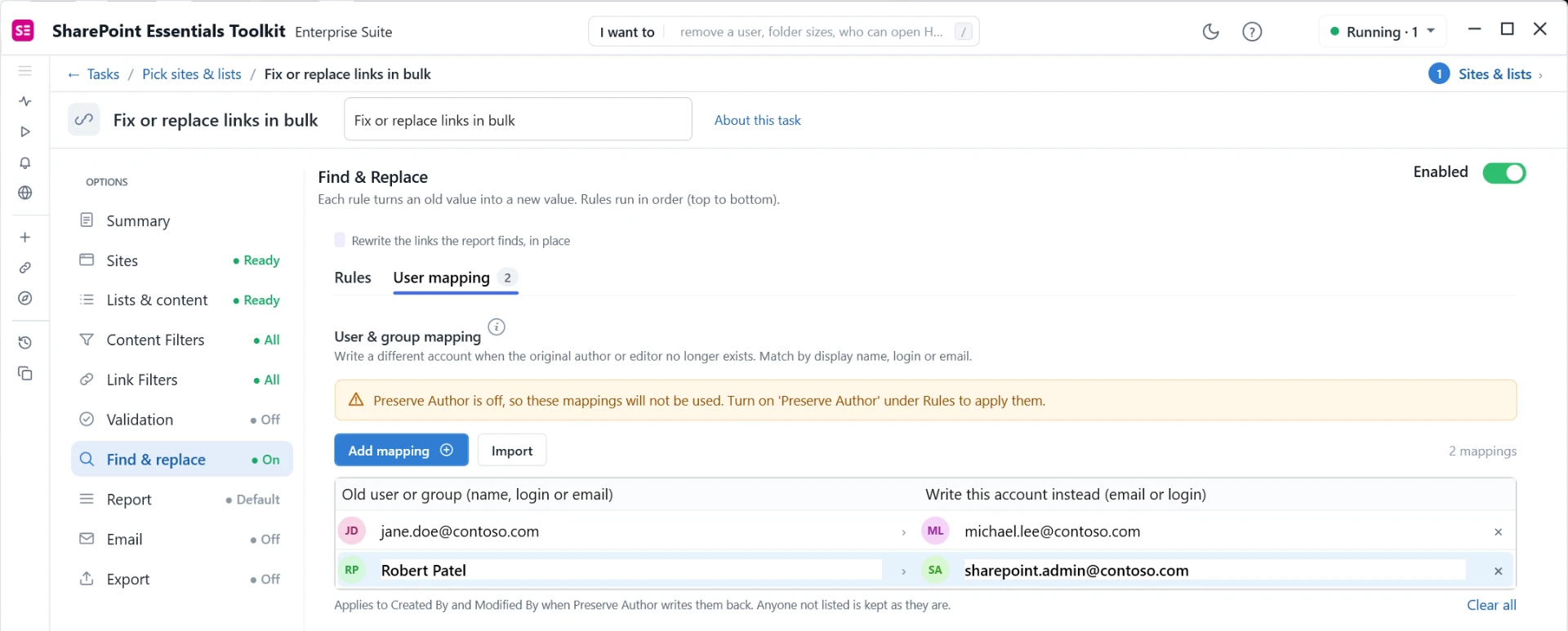The width and height of the screenshot is (1568, 631).
Task: Click the SharePoint Essentials Toolkit logo
Action: [23, 31]
